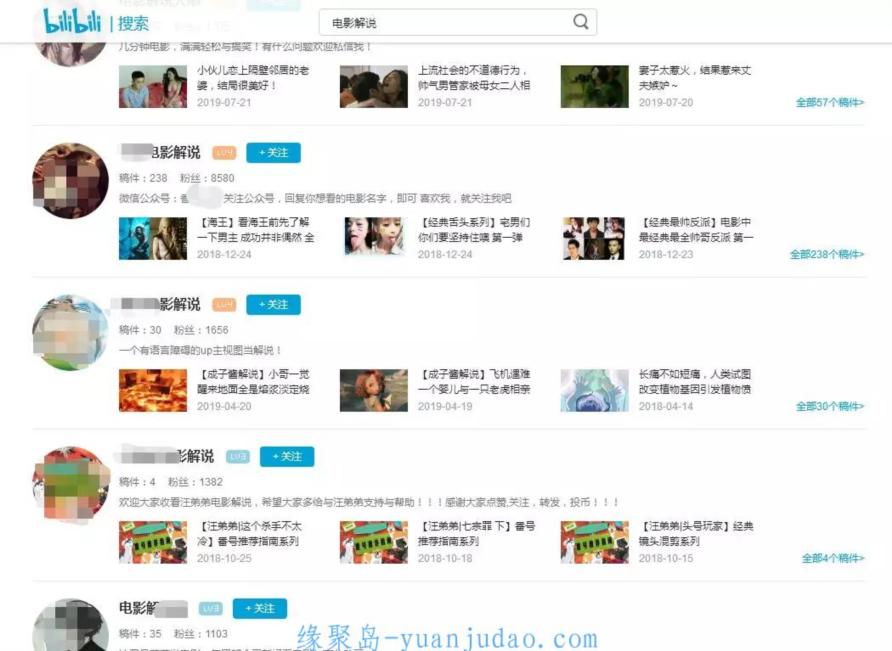Open video title 【经典舌头系列】宅男们
This screenshot has width=892, height=651.
(x=474, y=229)
